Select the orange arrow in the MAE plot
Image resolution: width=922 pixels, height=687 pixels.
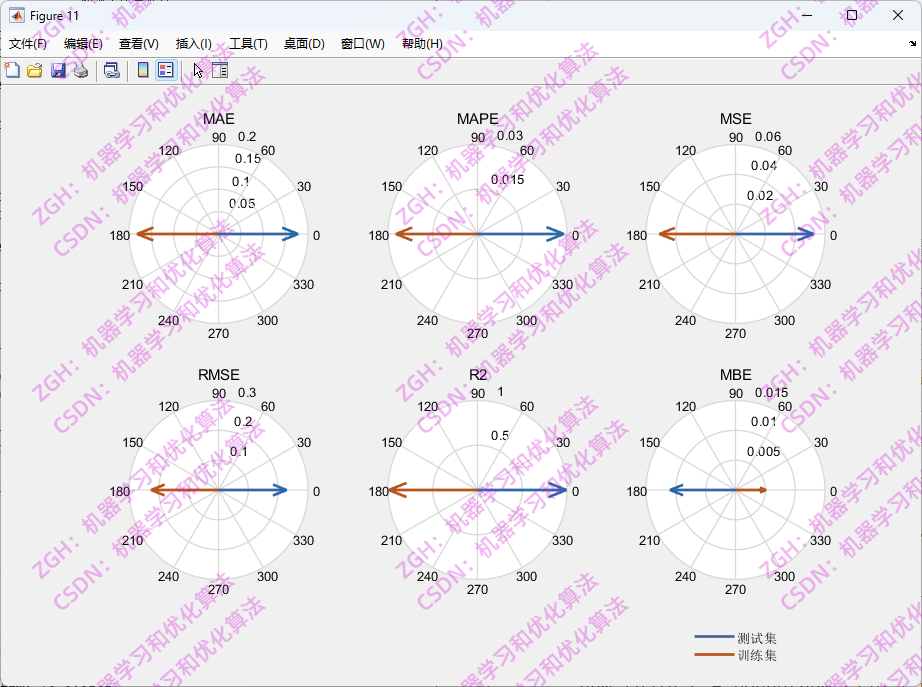[x=178, y=234]
